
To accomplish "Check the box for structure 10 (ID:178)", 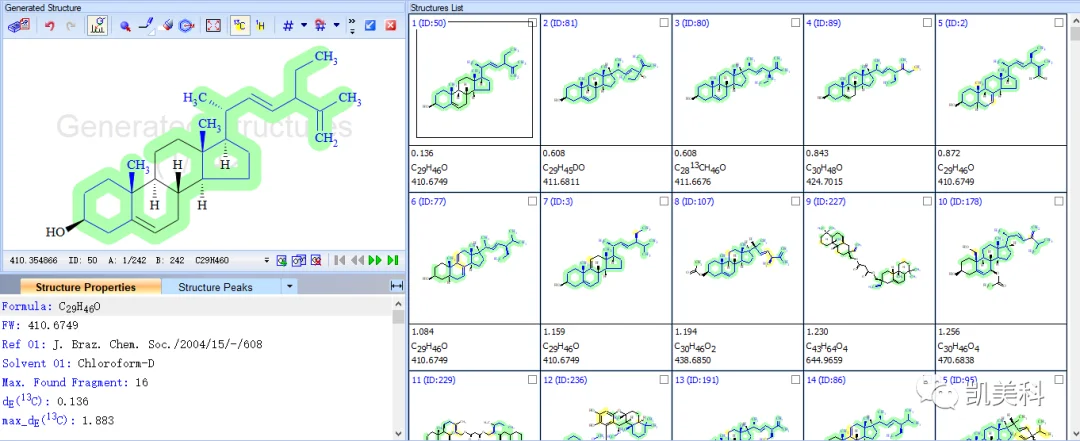I will 1059,201.
